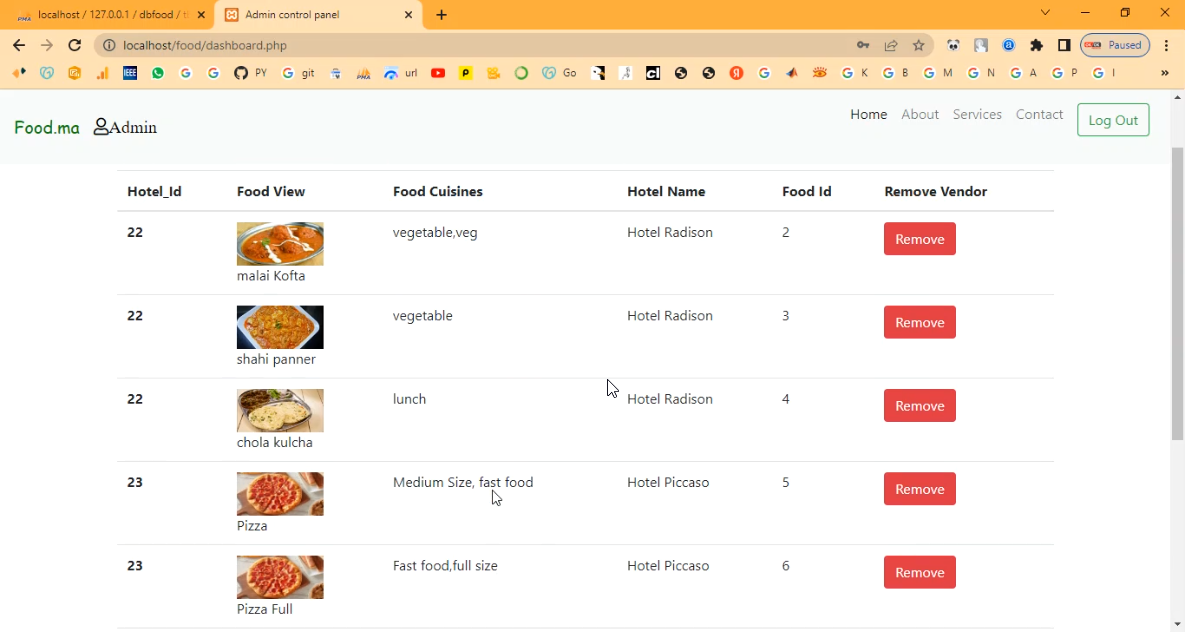Open the IEEE bookmark
The height and width of the screenshot is (632, 1185).
click(130, 73)
